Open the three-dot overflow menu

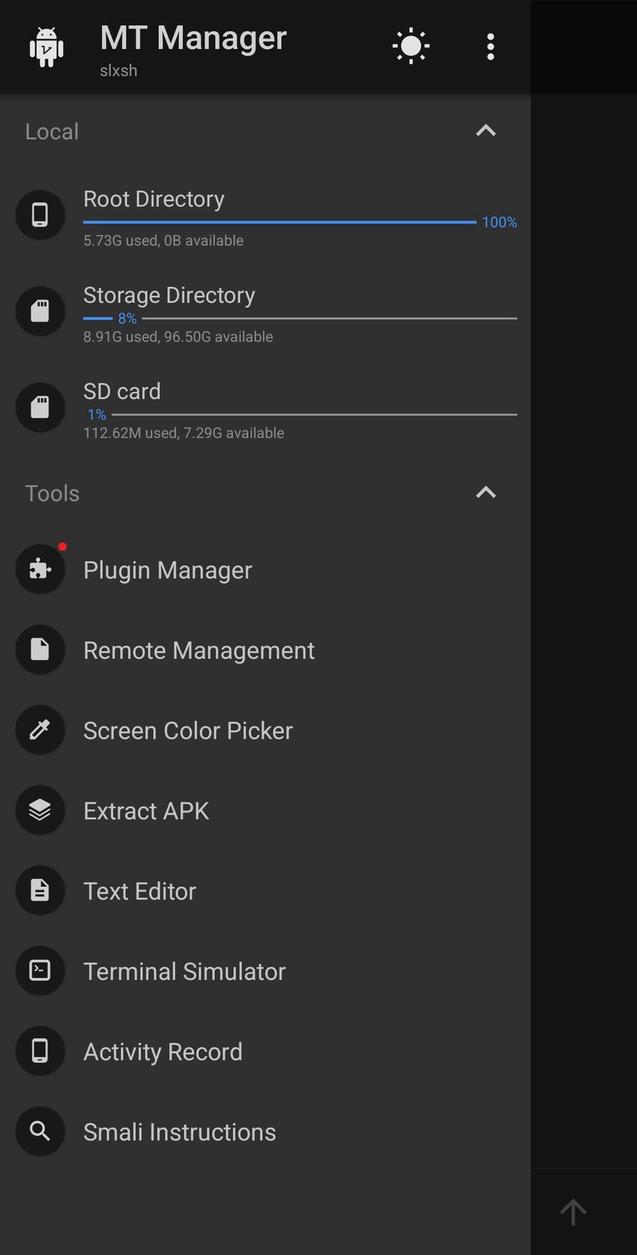490,45
